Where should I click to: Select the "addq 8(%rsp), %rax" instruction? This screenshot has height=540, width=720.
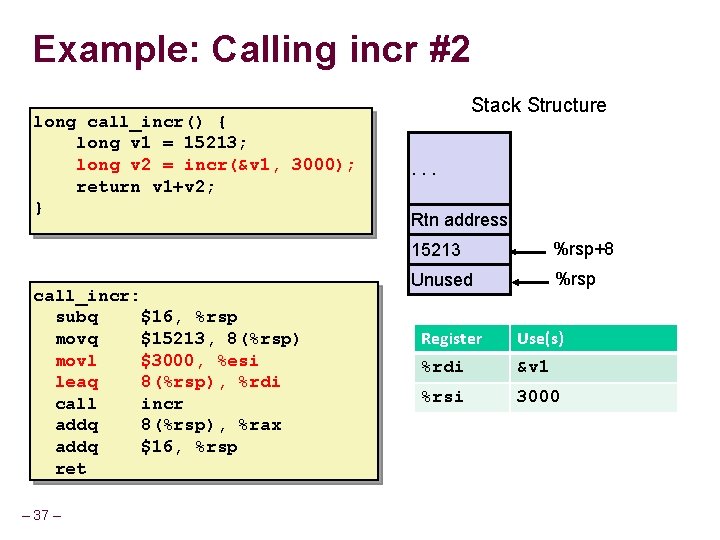click(168, 425)
